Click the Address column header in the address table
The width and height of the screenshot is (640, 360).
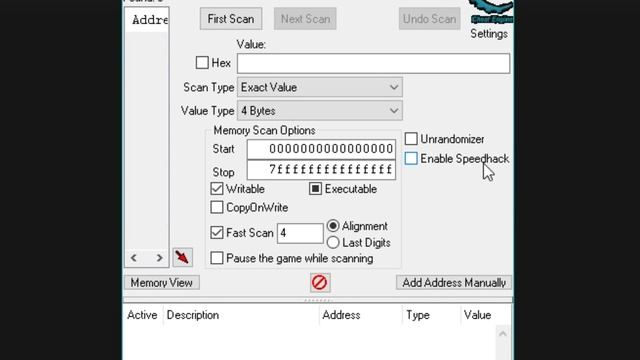(x=361, y=315)
